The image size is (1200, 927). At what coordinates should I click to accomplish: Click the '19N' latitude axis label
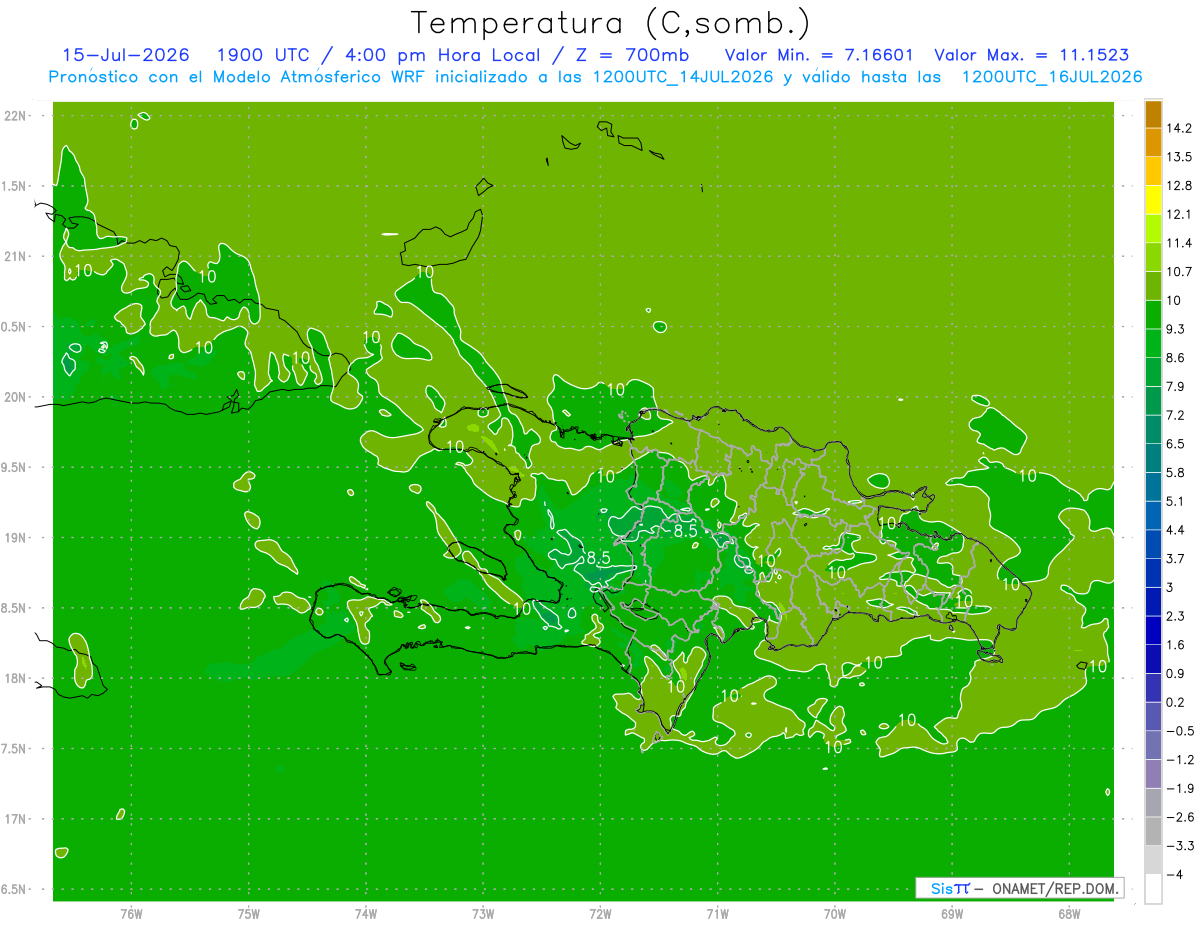(15, 537)
